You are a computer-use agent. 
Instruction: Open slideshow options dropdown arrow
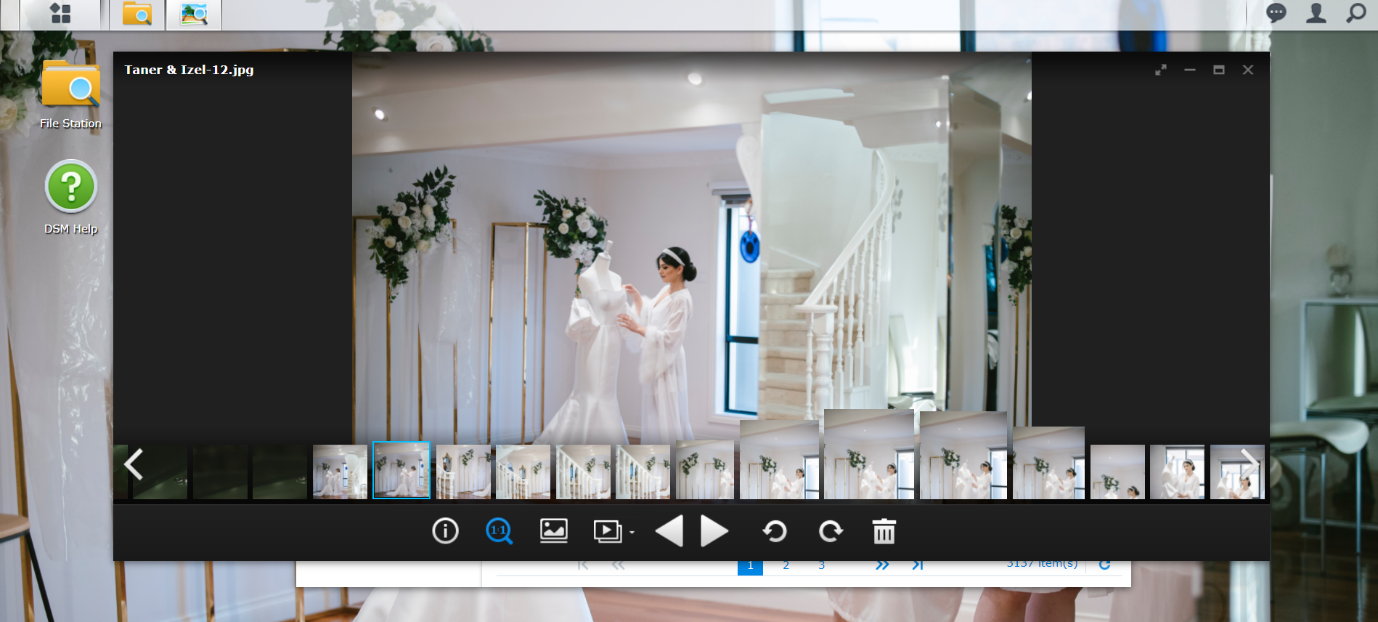pos(632,533)
